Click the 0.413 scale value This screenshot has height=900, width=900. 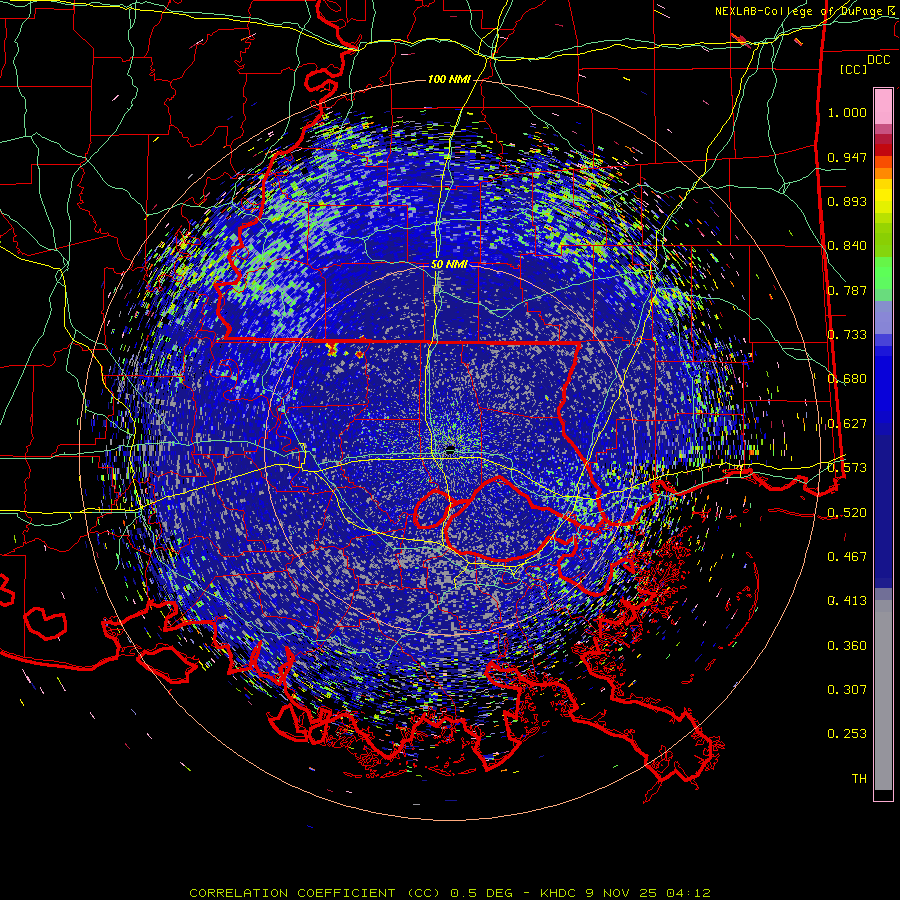tap(847, 601)
